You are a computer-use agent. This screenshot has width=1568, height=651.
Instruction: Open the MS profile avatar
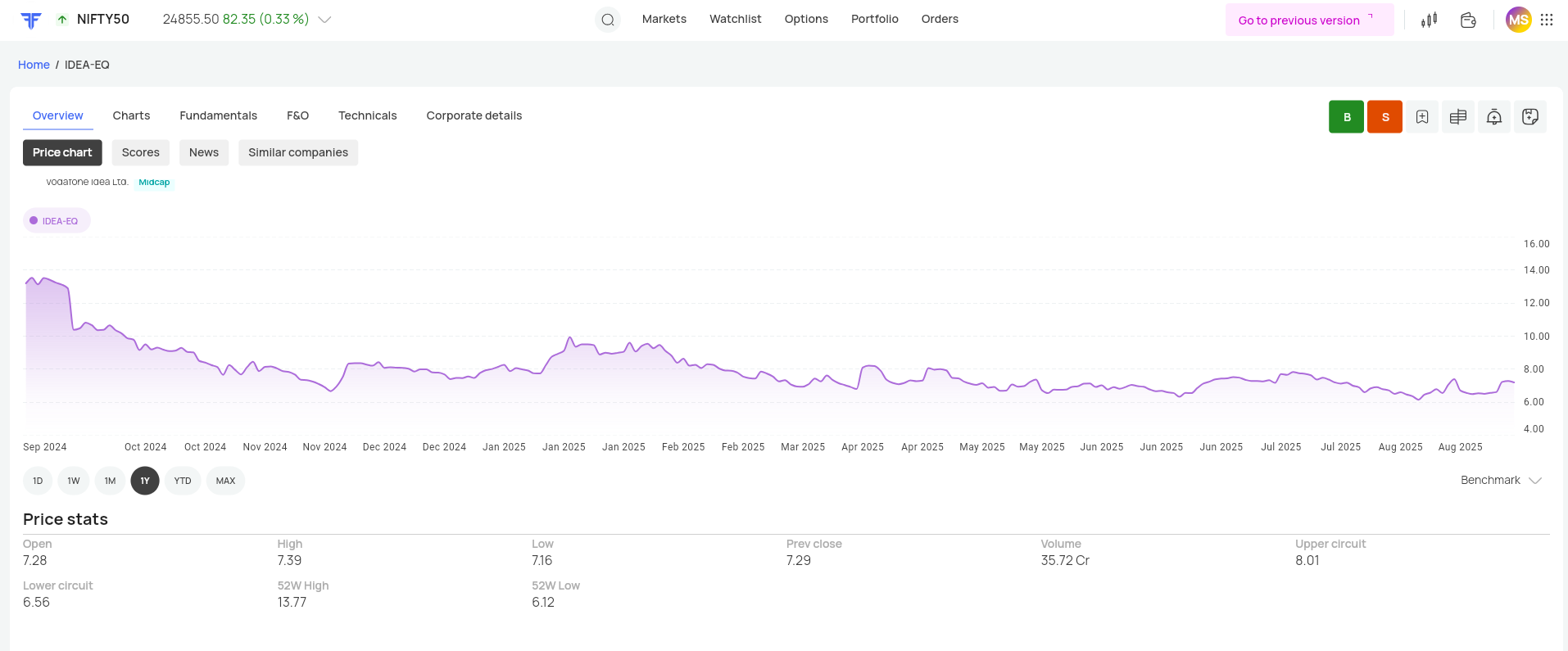click(x=1518, y=20)
